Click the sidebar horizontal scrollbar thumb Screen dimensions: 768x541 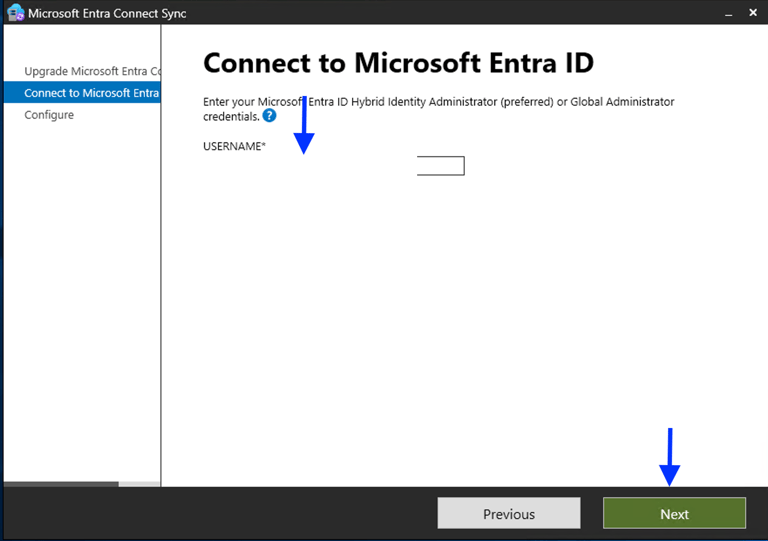[61, 484]
